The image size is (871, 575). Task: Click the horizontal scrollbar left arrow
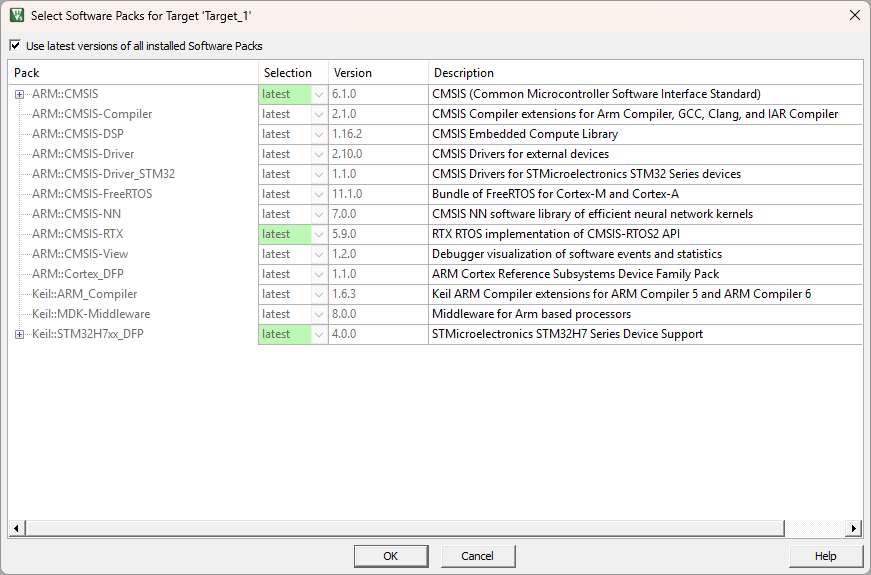pyautogui.click(x=16, y=528)
